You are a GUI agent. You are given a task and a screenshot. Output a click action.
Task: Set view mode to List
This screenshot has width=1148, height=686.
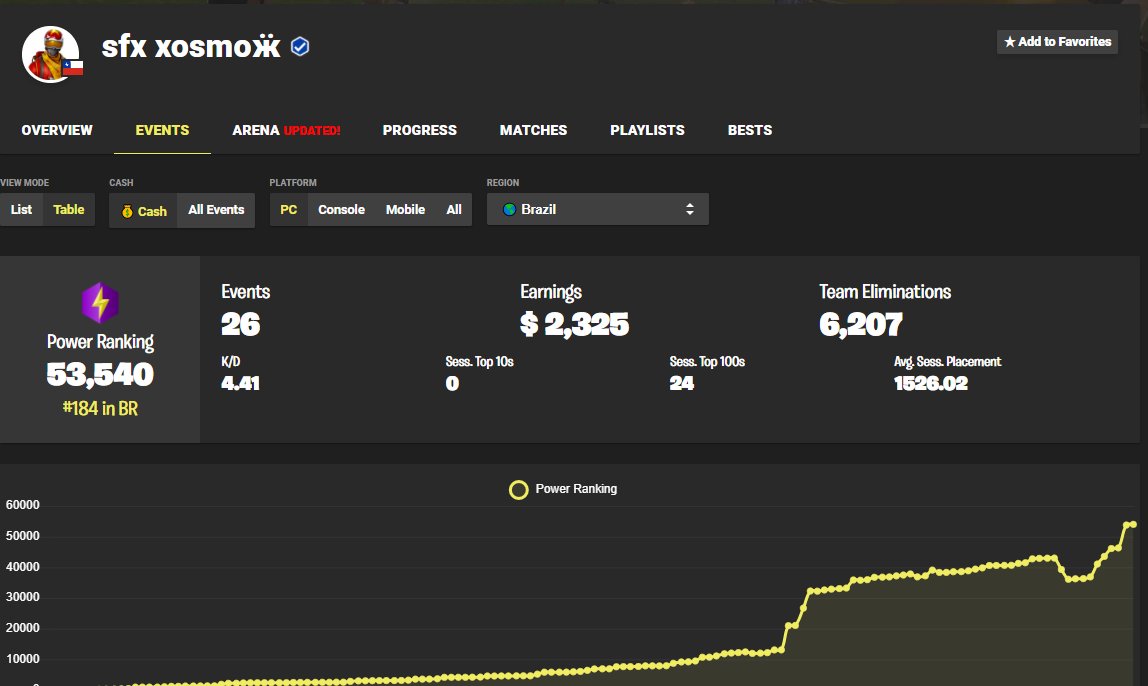(21, 209)
